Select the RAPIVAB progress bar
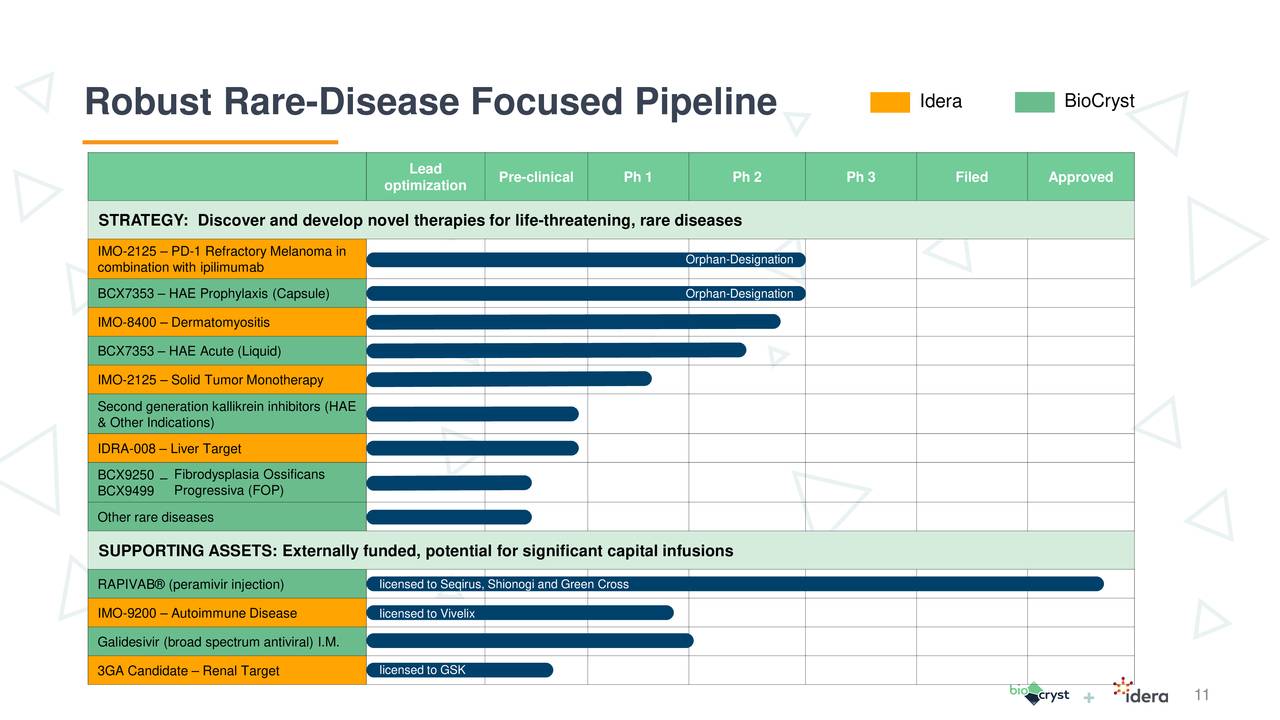Screen dimensions: 1280x720 [735, 584]
